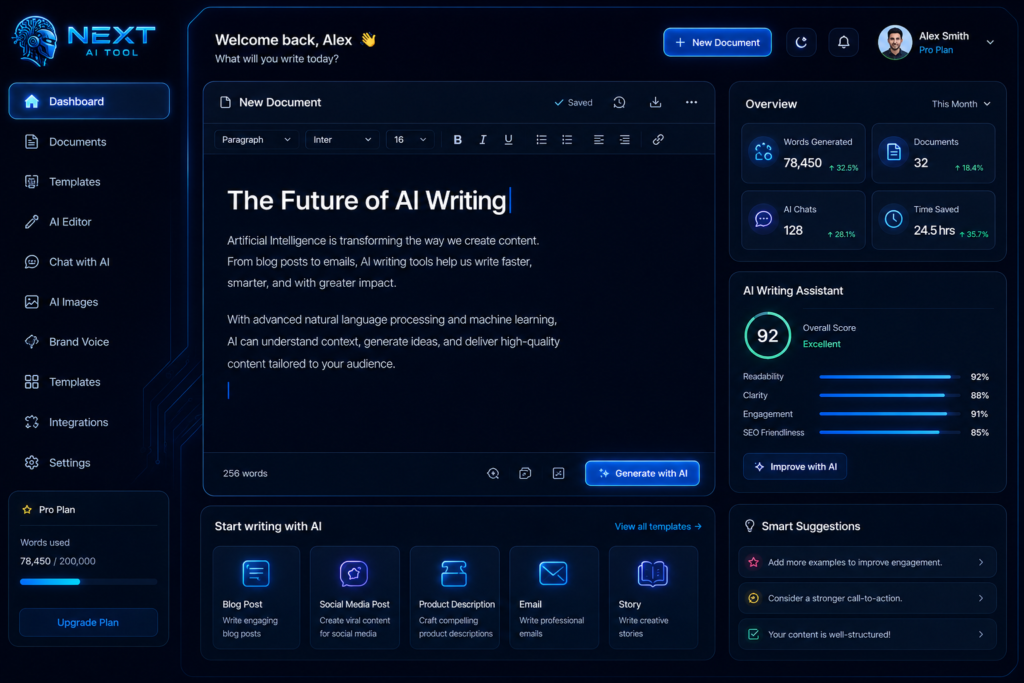
Task: Click the magnifier search icon beside word count
Action: [493, 473]
